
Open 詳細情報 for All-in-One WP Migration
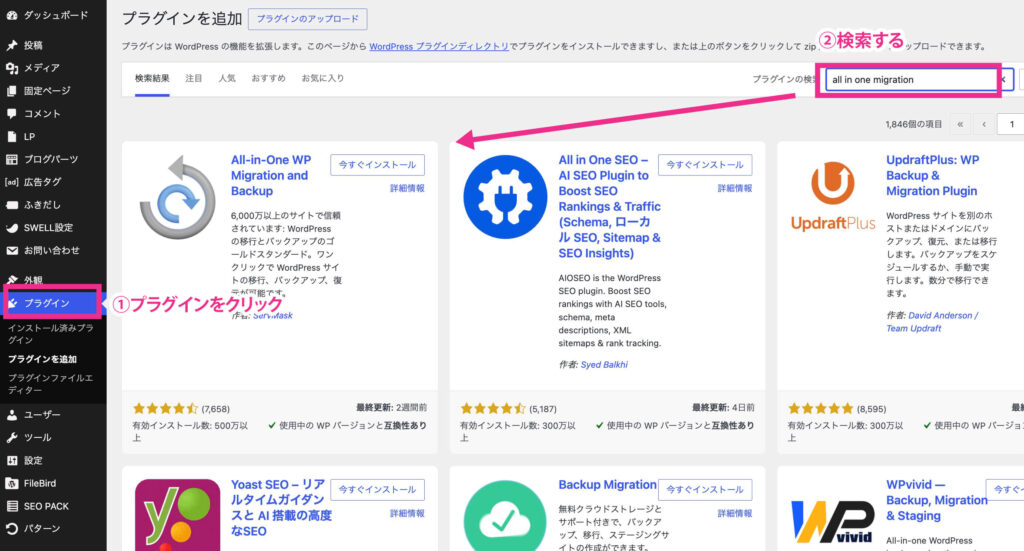[x=407, y=188]
